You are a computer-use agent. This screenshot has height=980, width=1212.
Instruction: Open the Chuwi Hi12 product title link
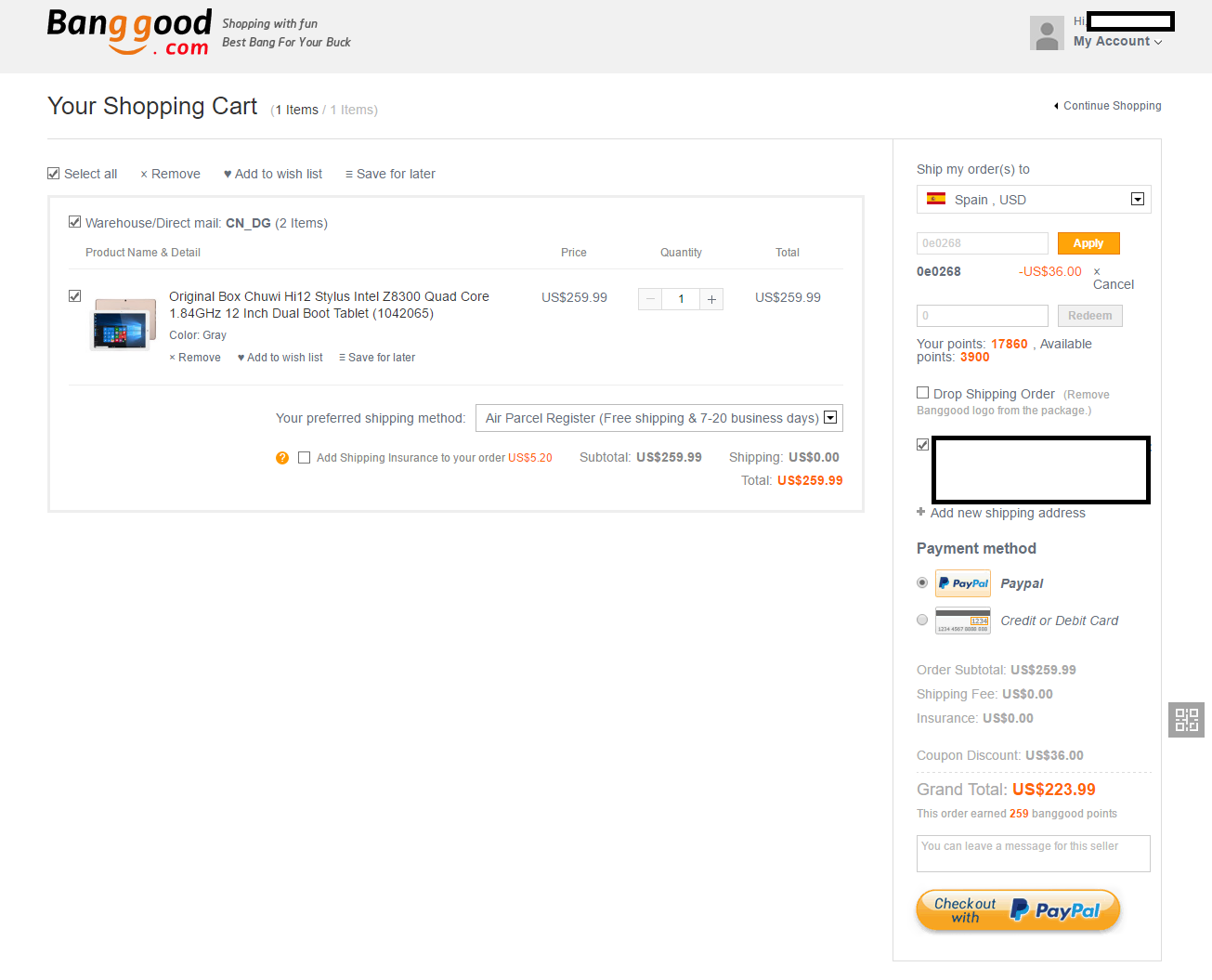(x=329, y=305)
